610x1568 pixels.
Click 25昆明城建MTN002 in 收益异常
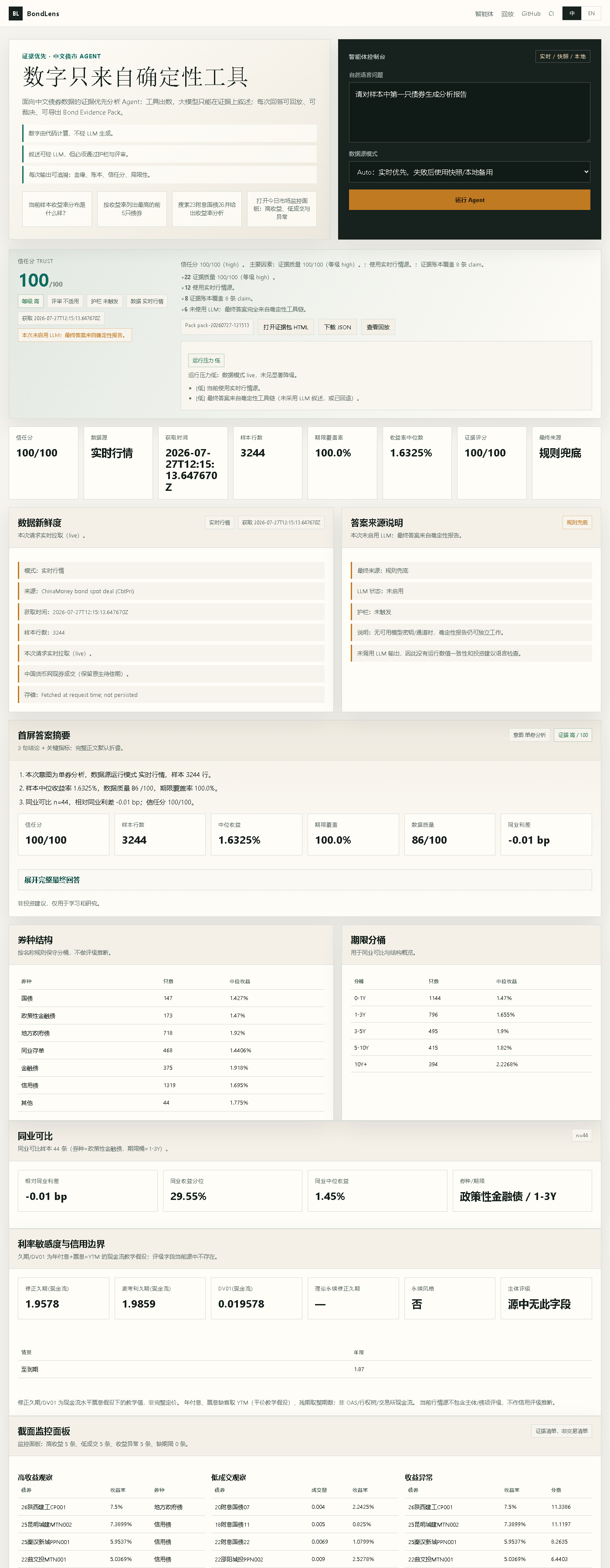(x=434, y=1525)
